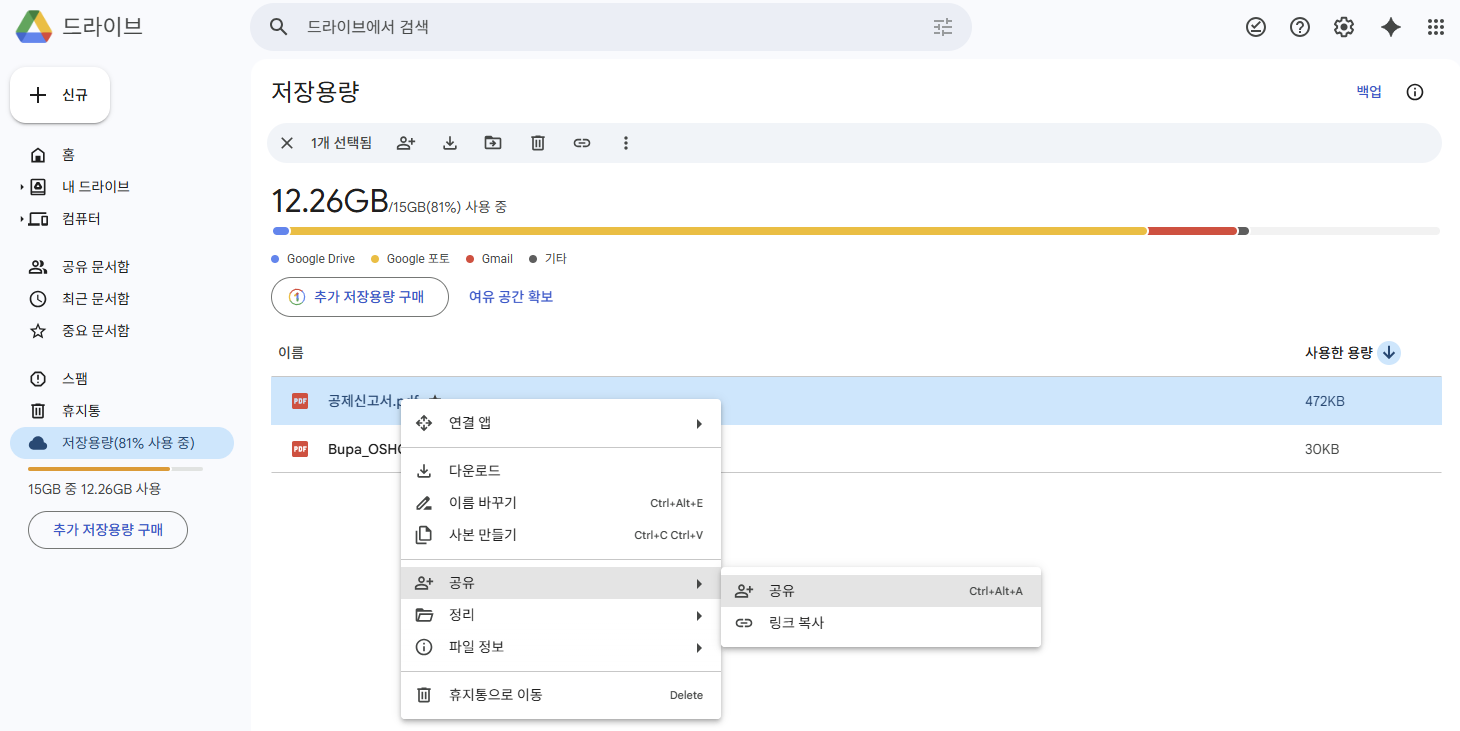Expand the 파일 정보 submenu
This screenshot has width=1460, height=731.
[561, 647]
